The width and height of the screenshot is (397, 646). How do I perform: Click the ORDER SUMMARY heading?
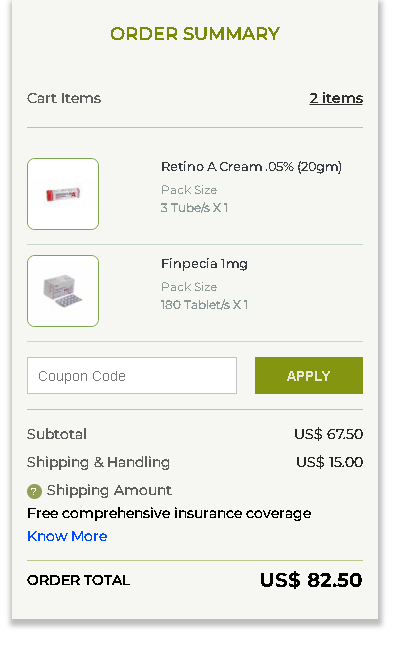(x=195, y=34)
